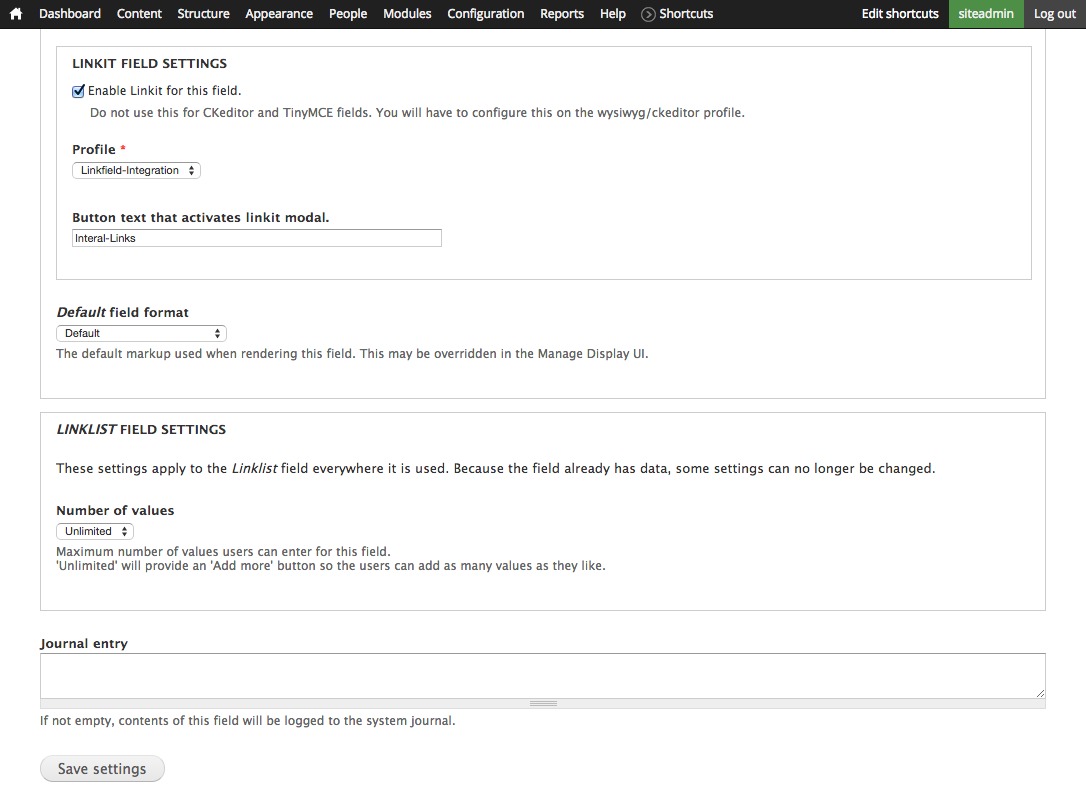This screenshot has width=1086, height=800.
Task: Open the Appearance menu
Action: [x=279, y=13]
